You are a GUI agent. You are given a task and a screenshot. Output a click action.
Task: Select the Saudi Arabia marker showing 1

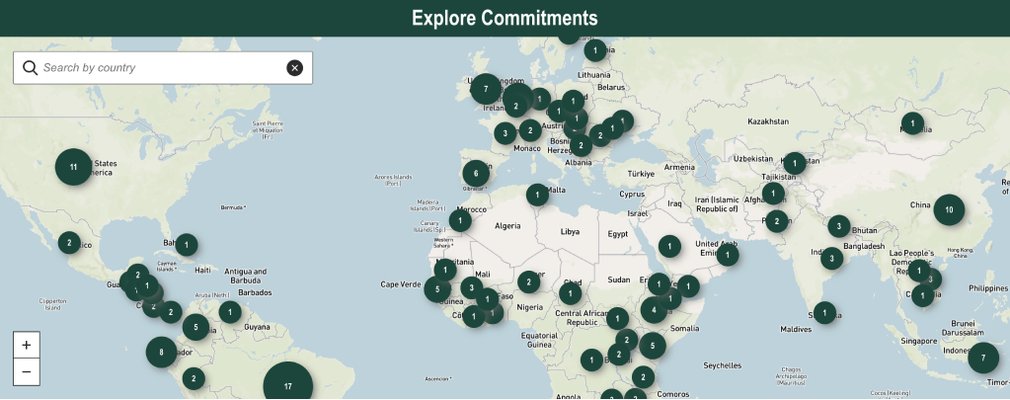669,246
